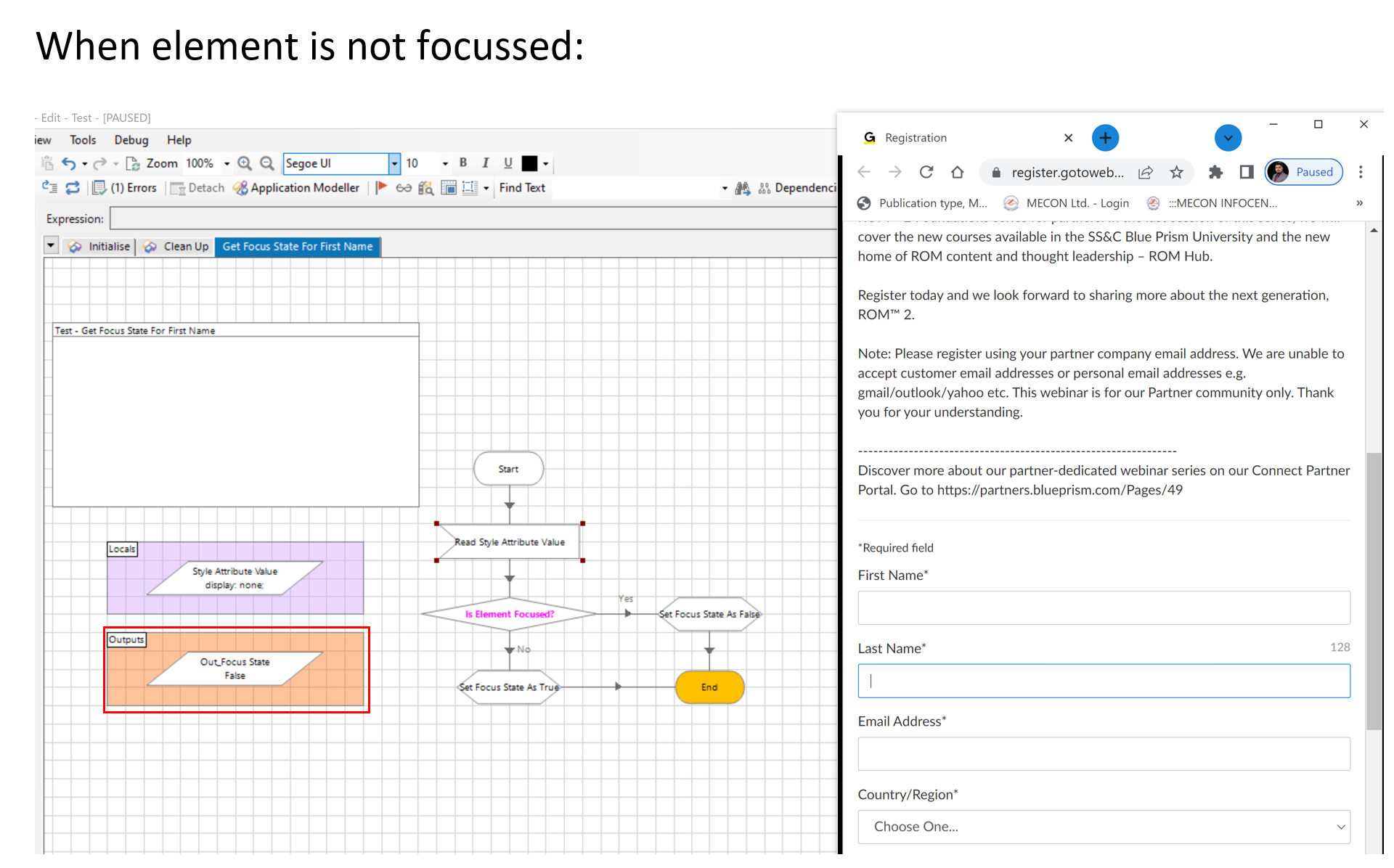Click the Undo arrow icon
Image resolution: width=1394 pixels, height=868 pixels.
coord(70,163)
